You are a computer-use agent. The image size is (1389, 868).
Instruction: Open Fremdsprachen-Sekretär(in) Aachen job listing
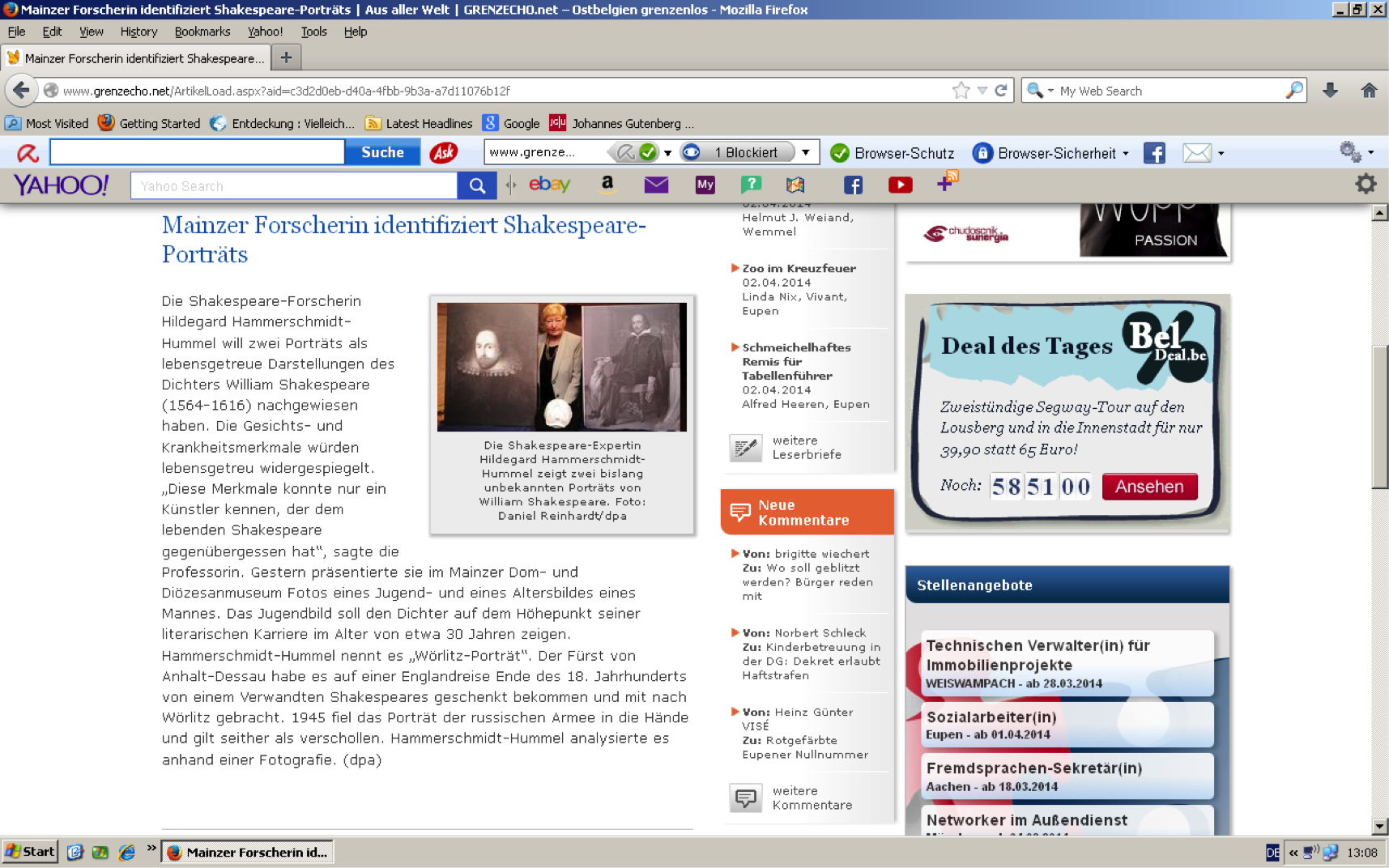(x=1067, y=777)
